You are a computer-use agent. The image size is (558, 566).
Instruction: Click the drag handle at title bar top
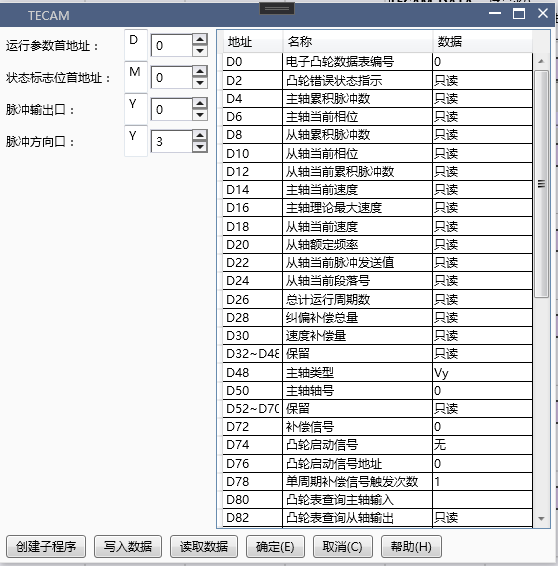[x=277, y=9]
